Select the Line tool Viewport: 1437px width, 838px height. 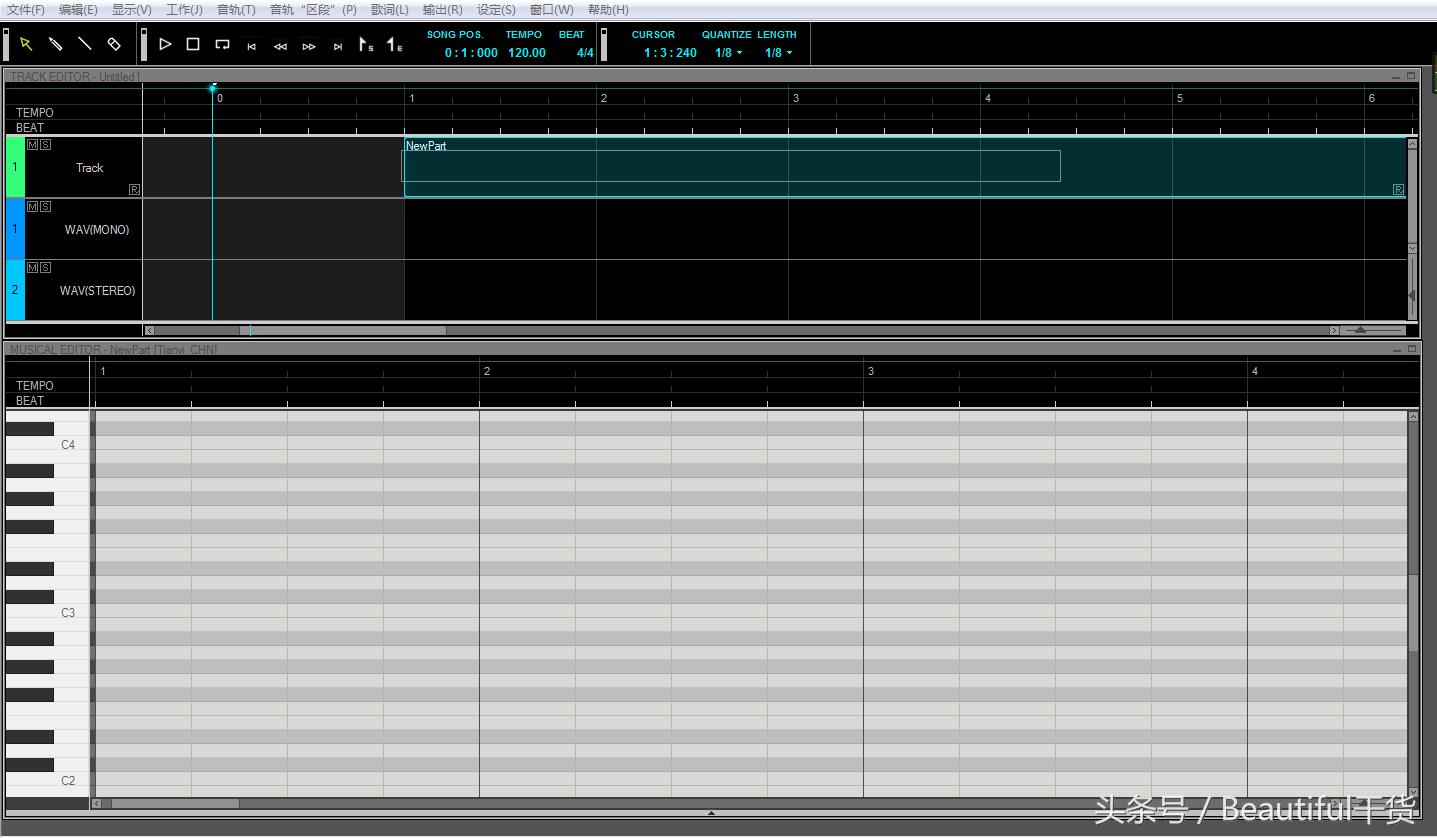click(x=85, y=44)
